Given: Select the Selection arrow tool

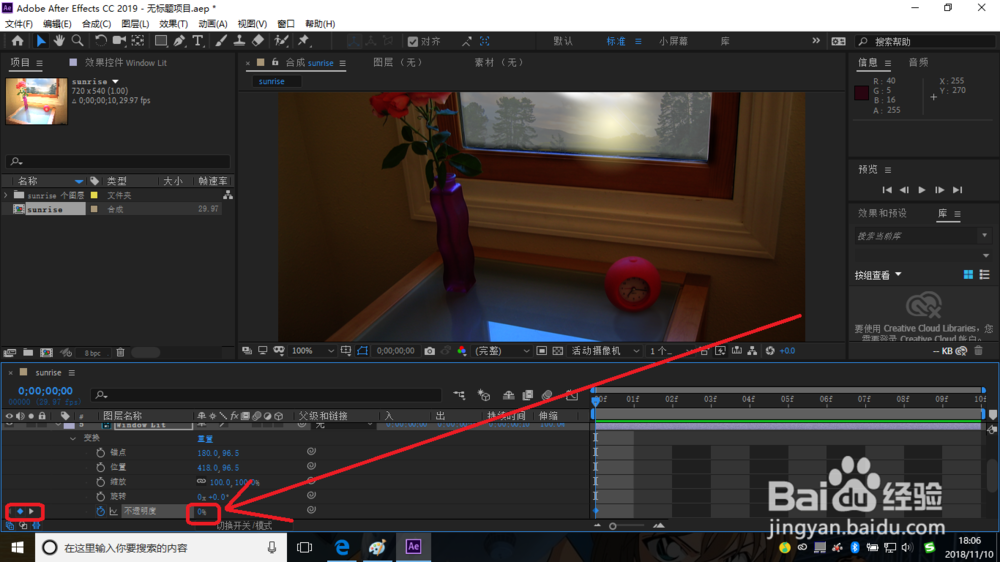Looking at the screenshot, I should [40, 41].
